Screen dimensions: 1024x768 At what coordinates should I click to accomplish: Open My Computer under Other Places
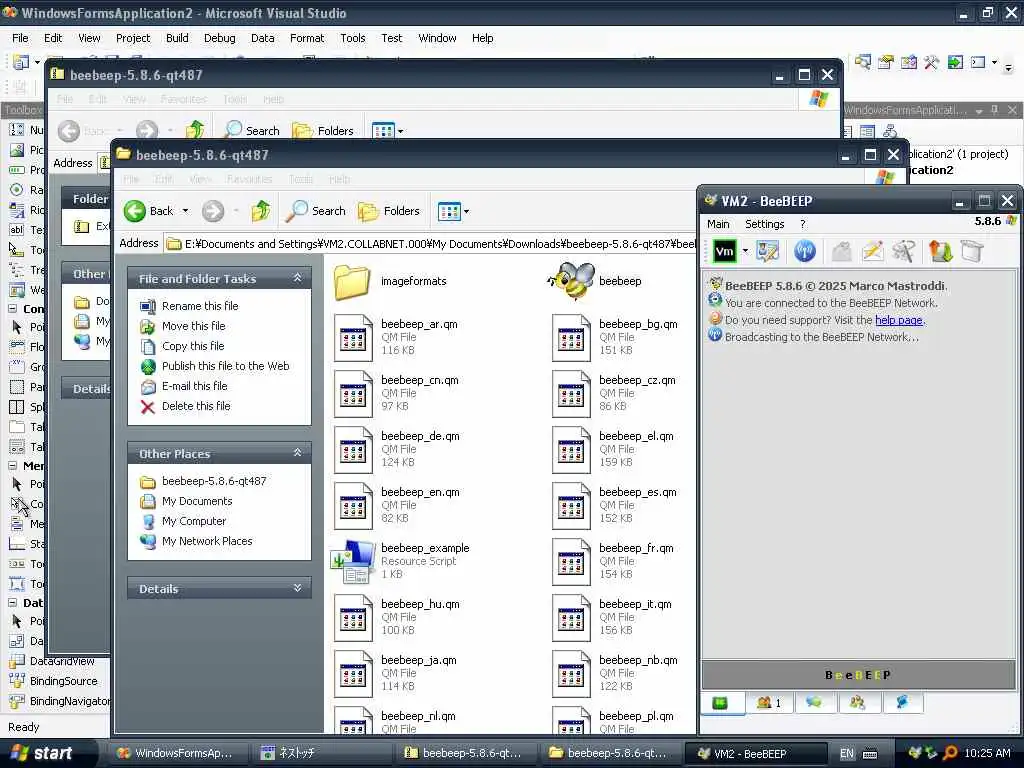coord(194,521)
